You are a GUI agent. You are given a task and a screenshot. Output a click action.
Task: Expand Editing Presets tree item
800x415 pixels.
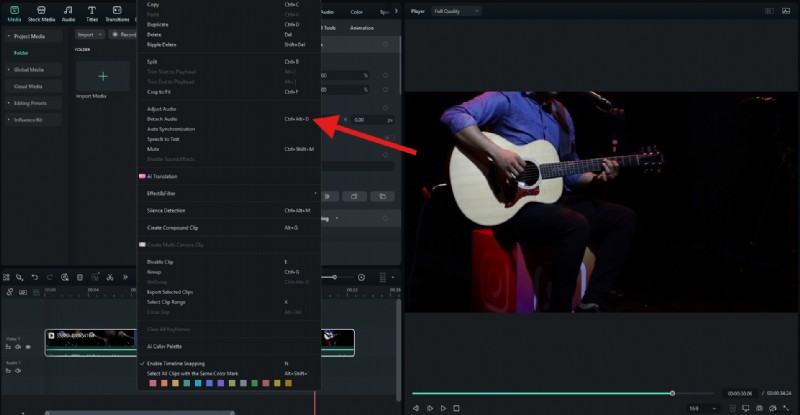[x=9, y=103]
